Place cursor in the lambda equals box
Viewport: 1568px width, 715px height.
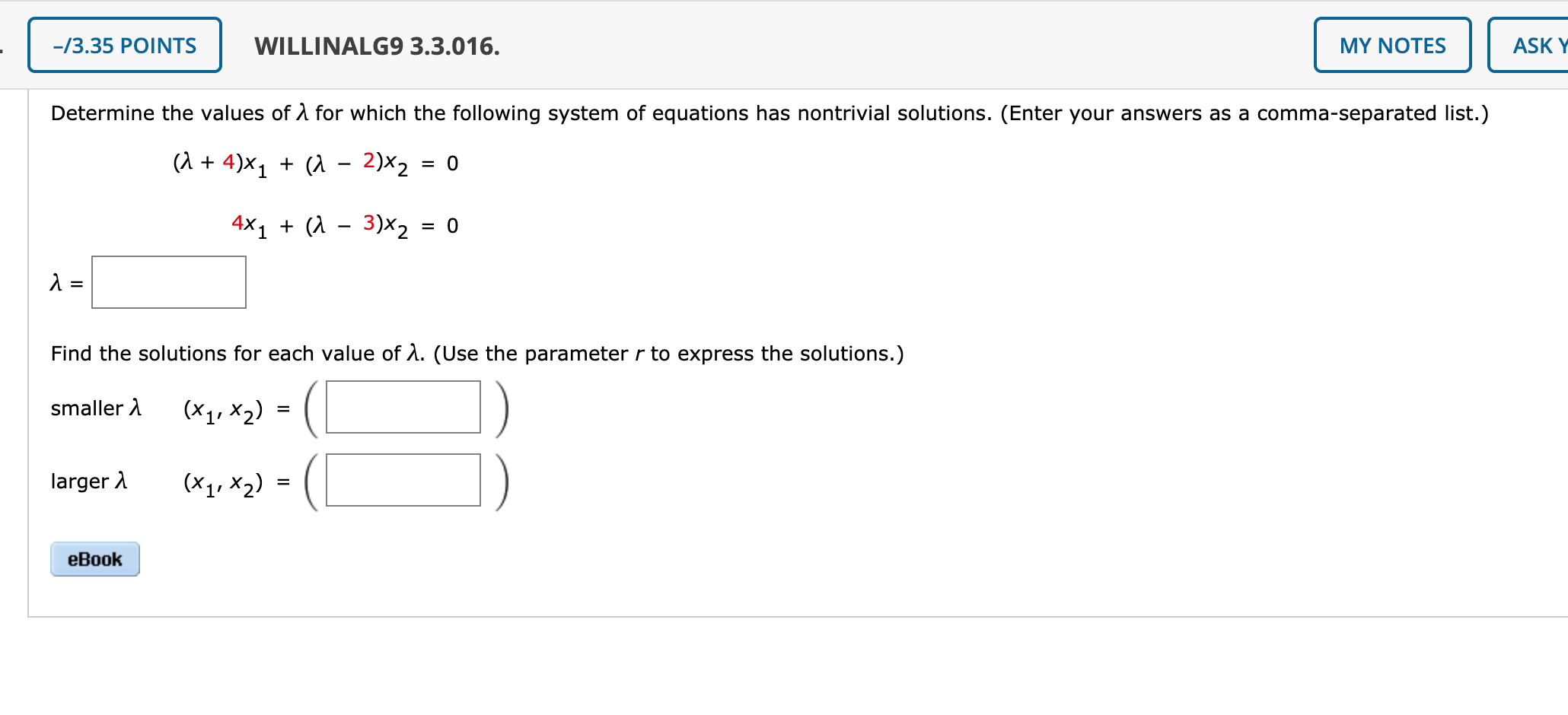[169, 282]
